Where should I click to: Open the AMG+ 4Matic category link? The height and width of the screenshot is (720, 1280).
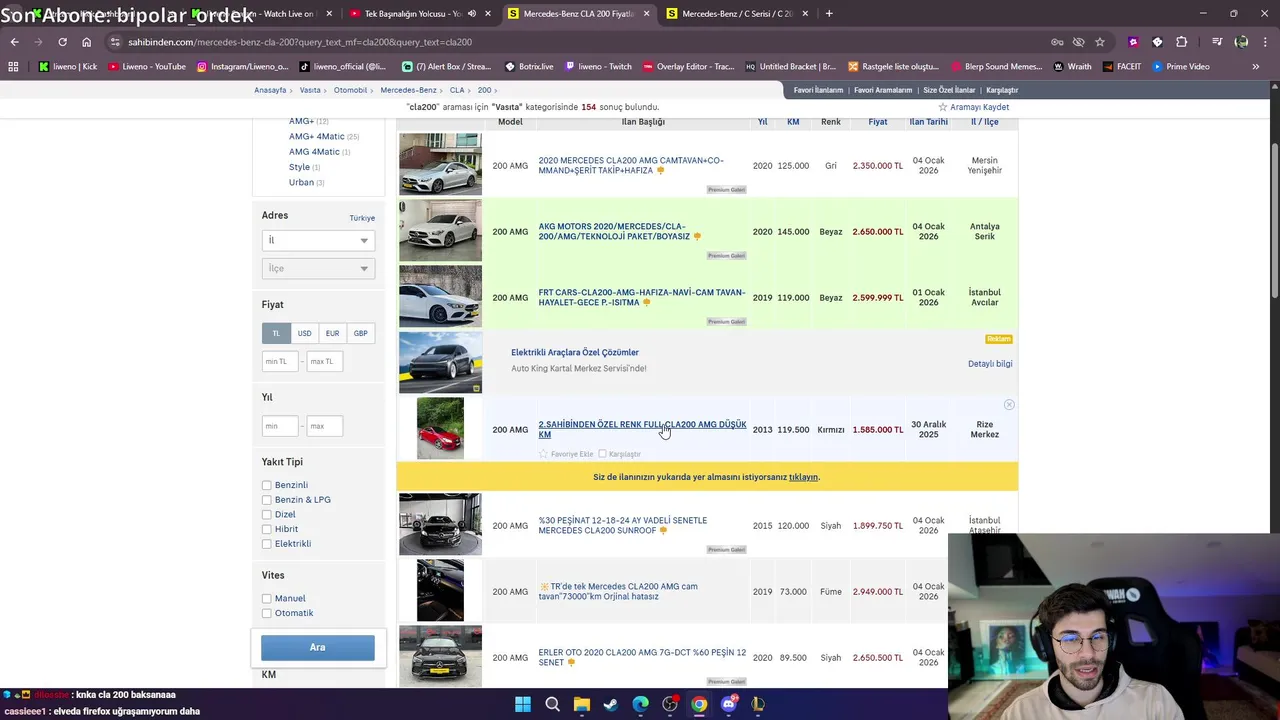(x=317, y=136)
